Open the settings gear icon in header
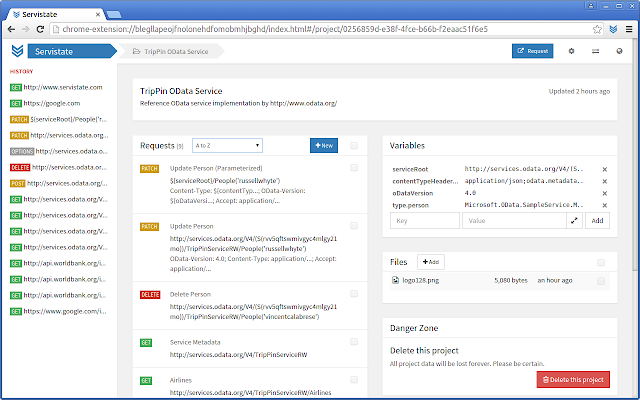640x400 pixels. click(x=571, y=51)
